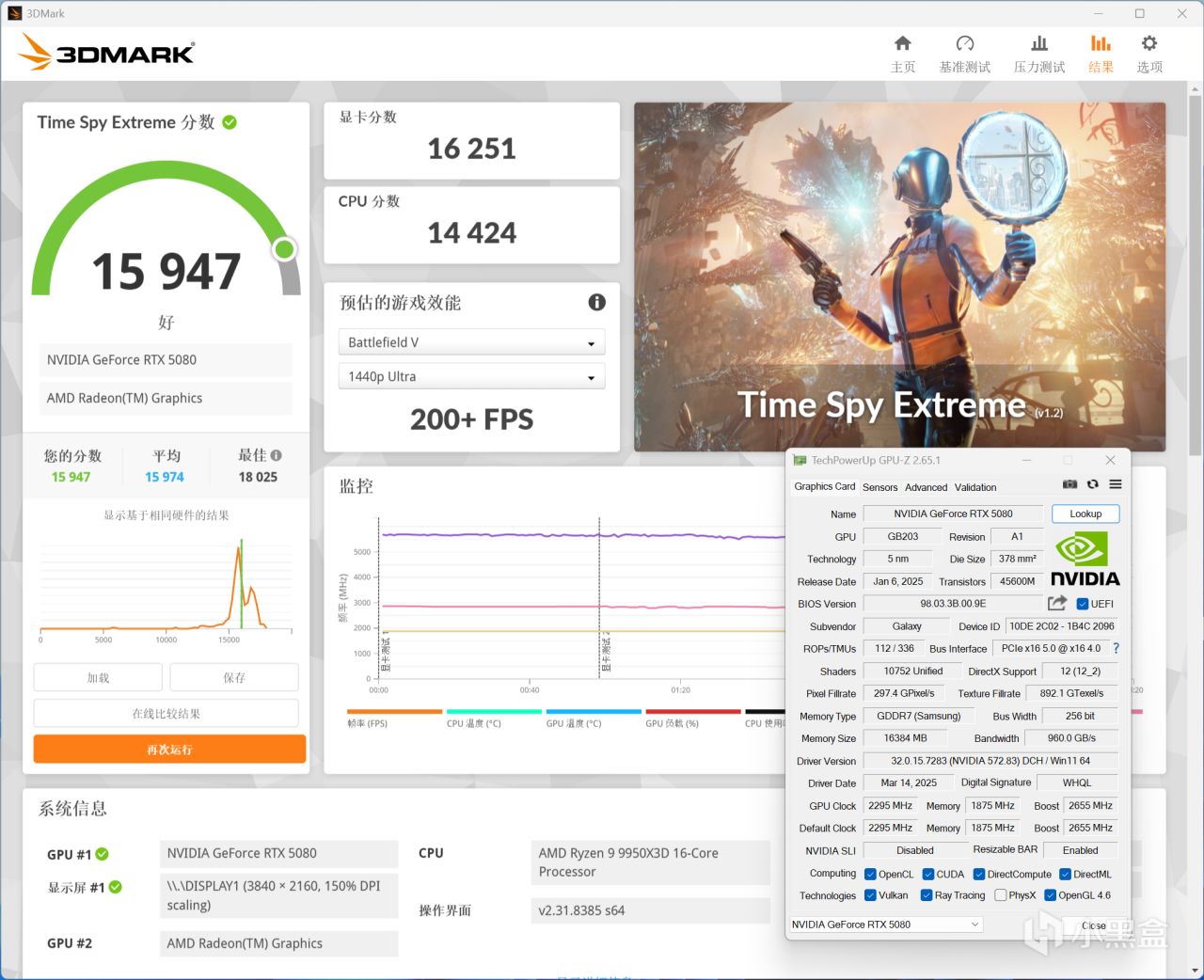This screenshot has height=980, width=1204.
Task: Click the NVIDIA logo in GPU-Z
Action: [x=1085, y=559]
